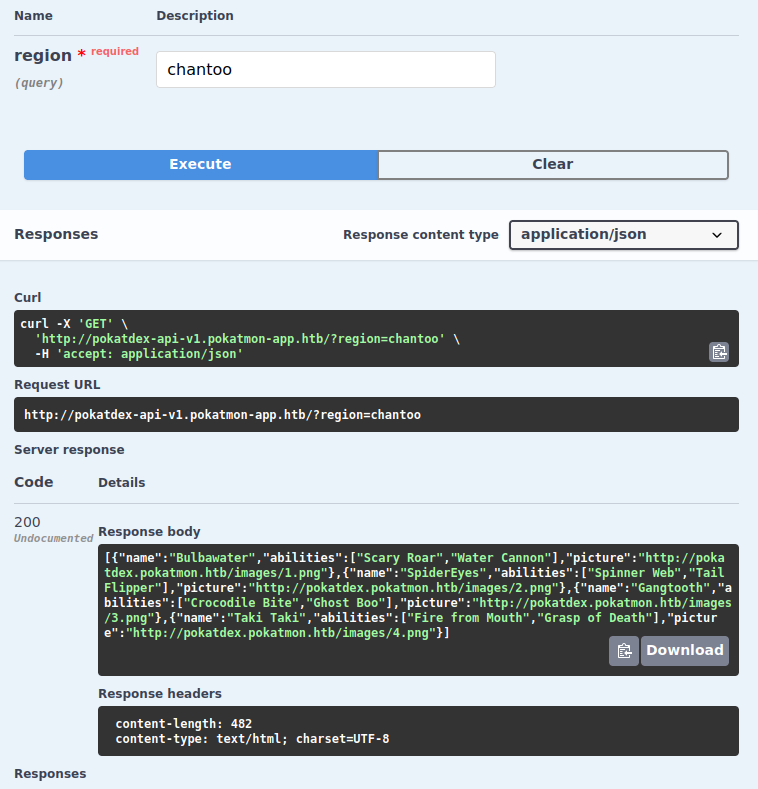
Task: Click the (query) parameter type label
Action: pos(39,83)
